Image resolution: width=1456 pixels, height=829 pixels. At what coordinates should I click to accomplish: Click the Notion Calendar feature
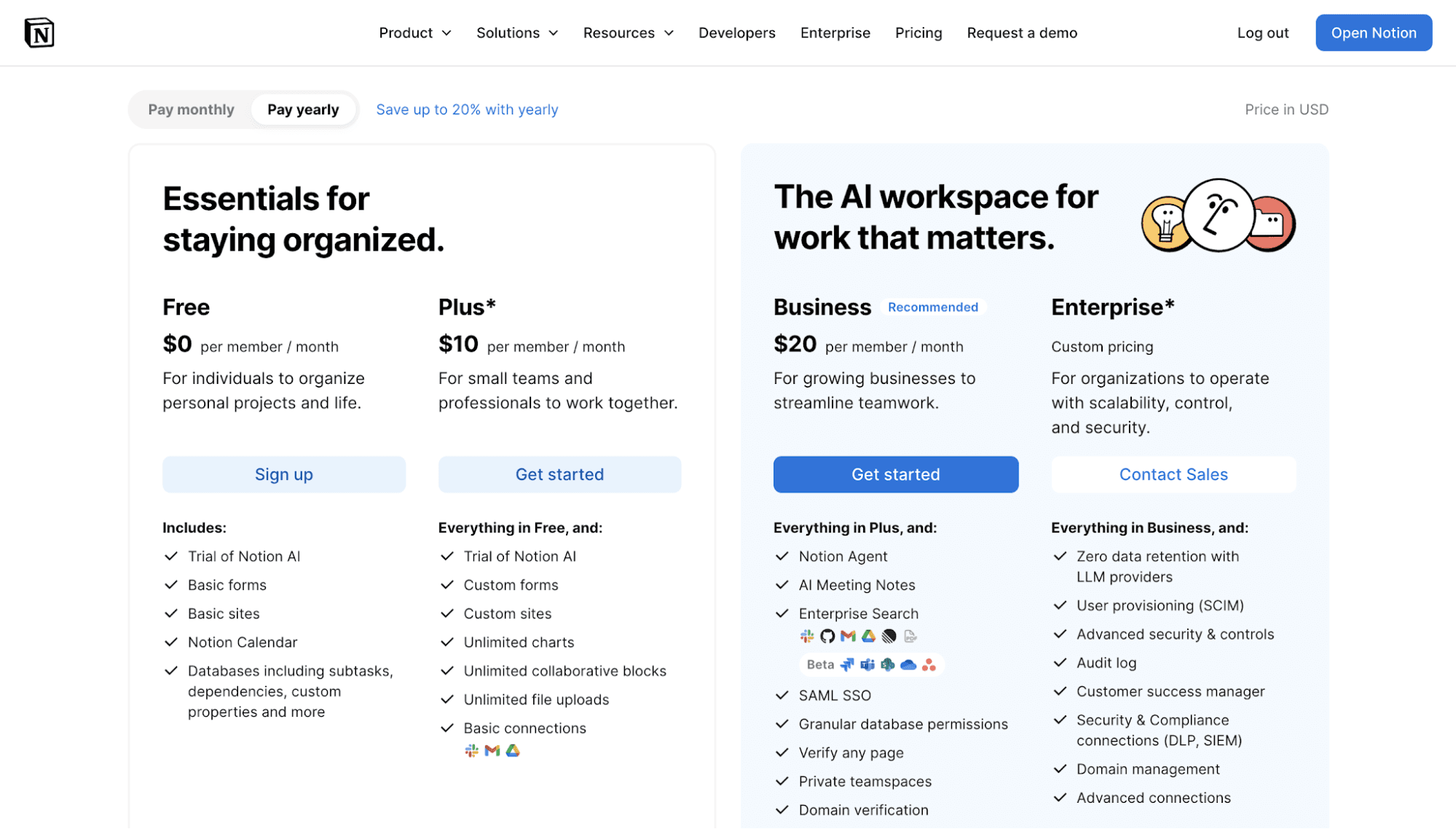(243, 643)
